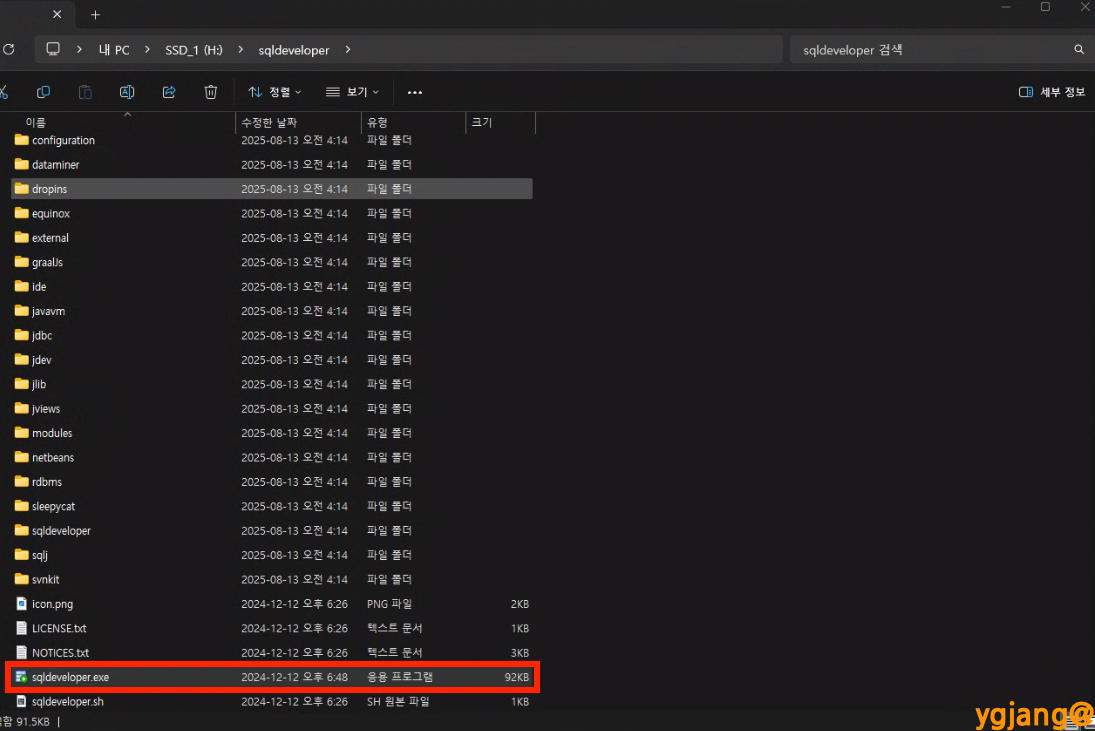Select the sleepycat folder
Image resolution: width=1095 pixels, height=731 pixels.
click(x=272, y=506)
